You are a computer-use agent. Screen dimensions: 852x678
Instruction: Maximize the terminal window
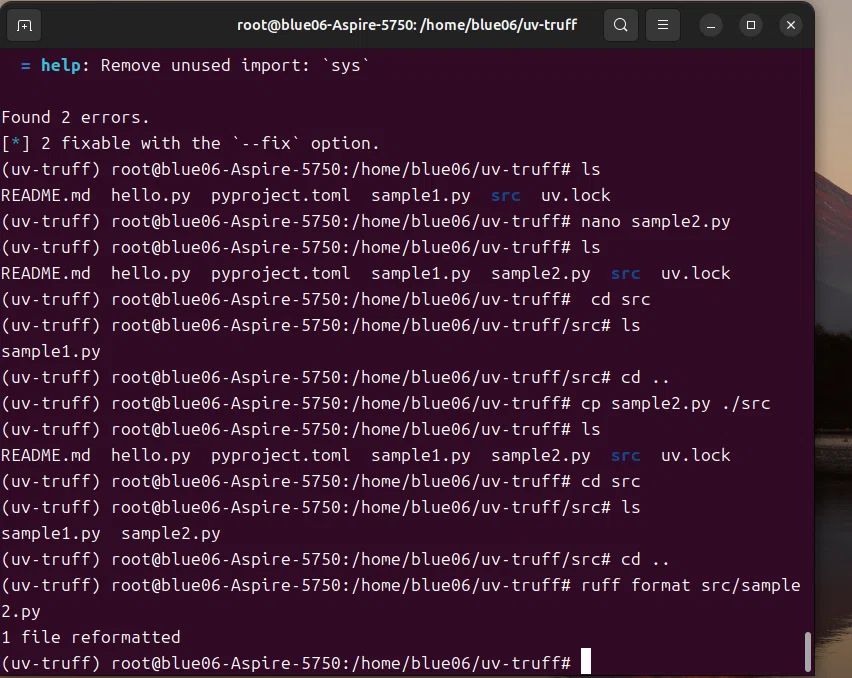[x=750, y=25]
